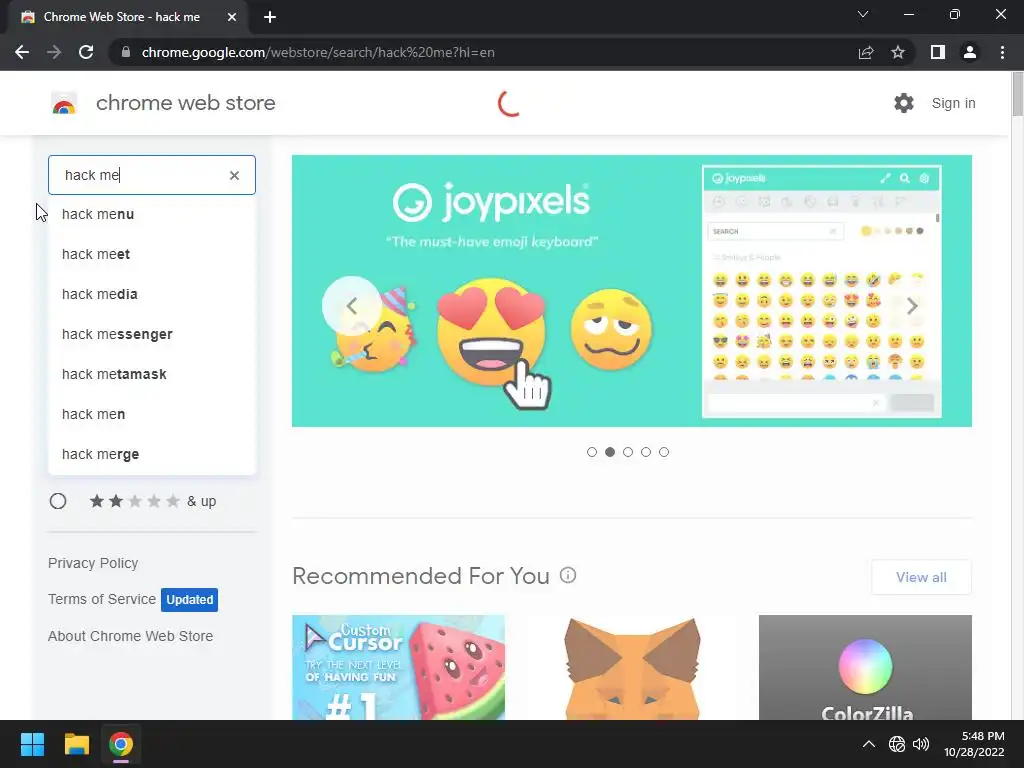Open Chrome side panel
The width and height of the screenshot is (1024, 768).
click(938, 52)
